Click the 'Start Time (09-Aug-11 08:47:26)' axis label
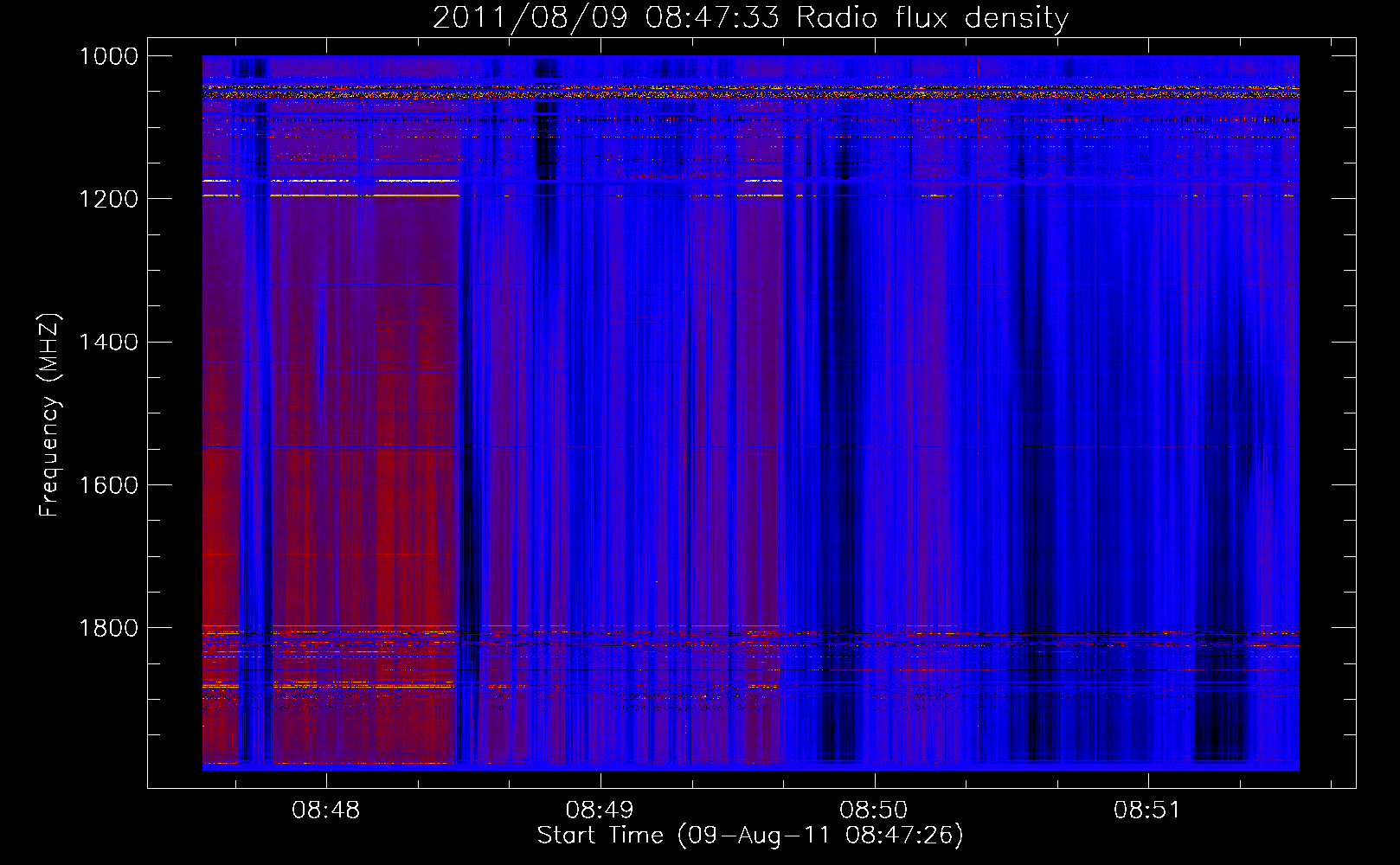1400x865 pixels. tap(750, 836)
